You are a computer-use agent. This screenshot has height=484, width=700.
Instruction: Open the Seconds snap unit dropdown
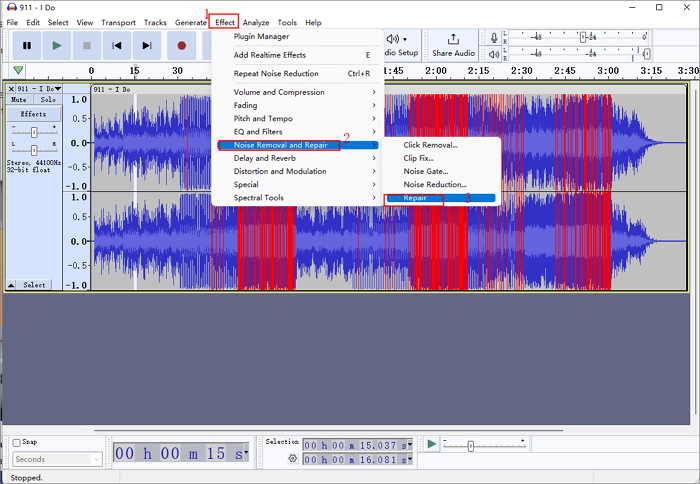57,459
